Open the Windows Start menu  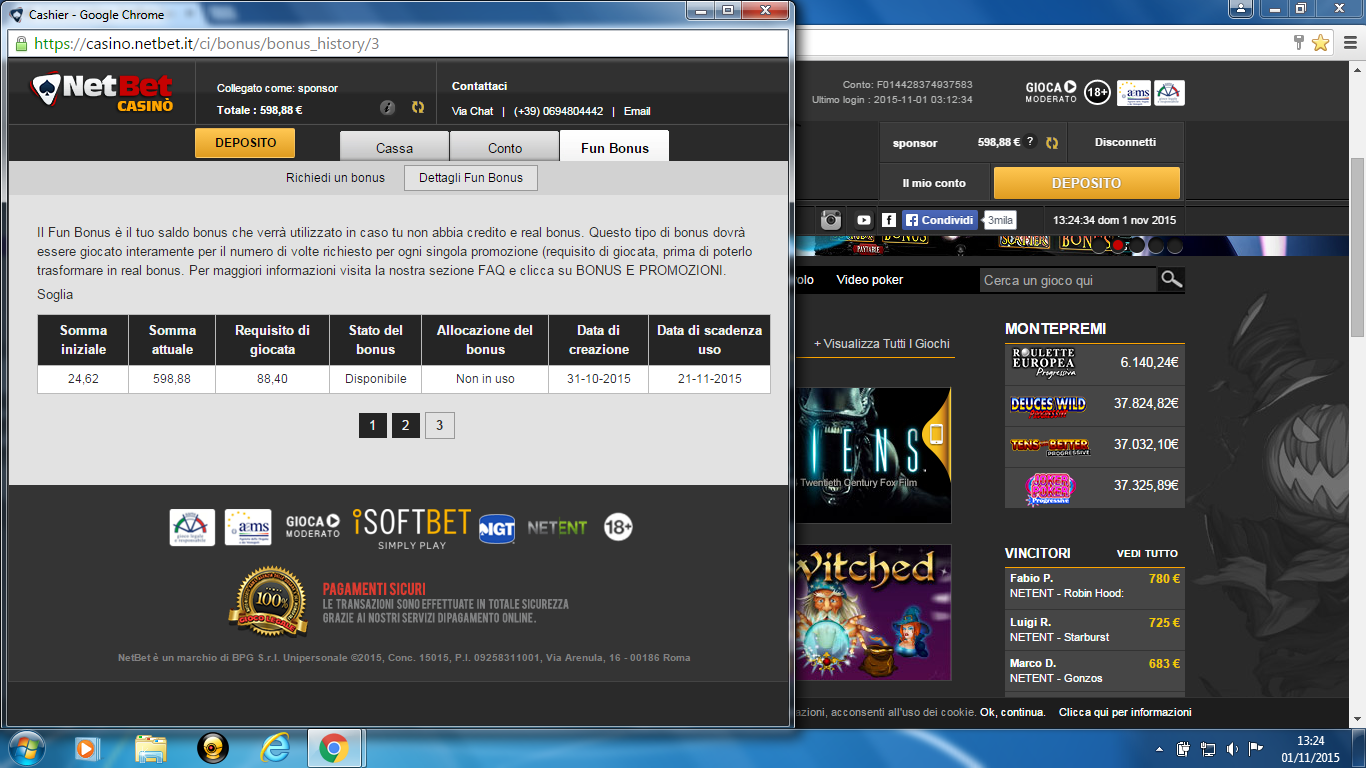[25, 747]
